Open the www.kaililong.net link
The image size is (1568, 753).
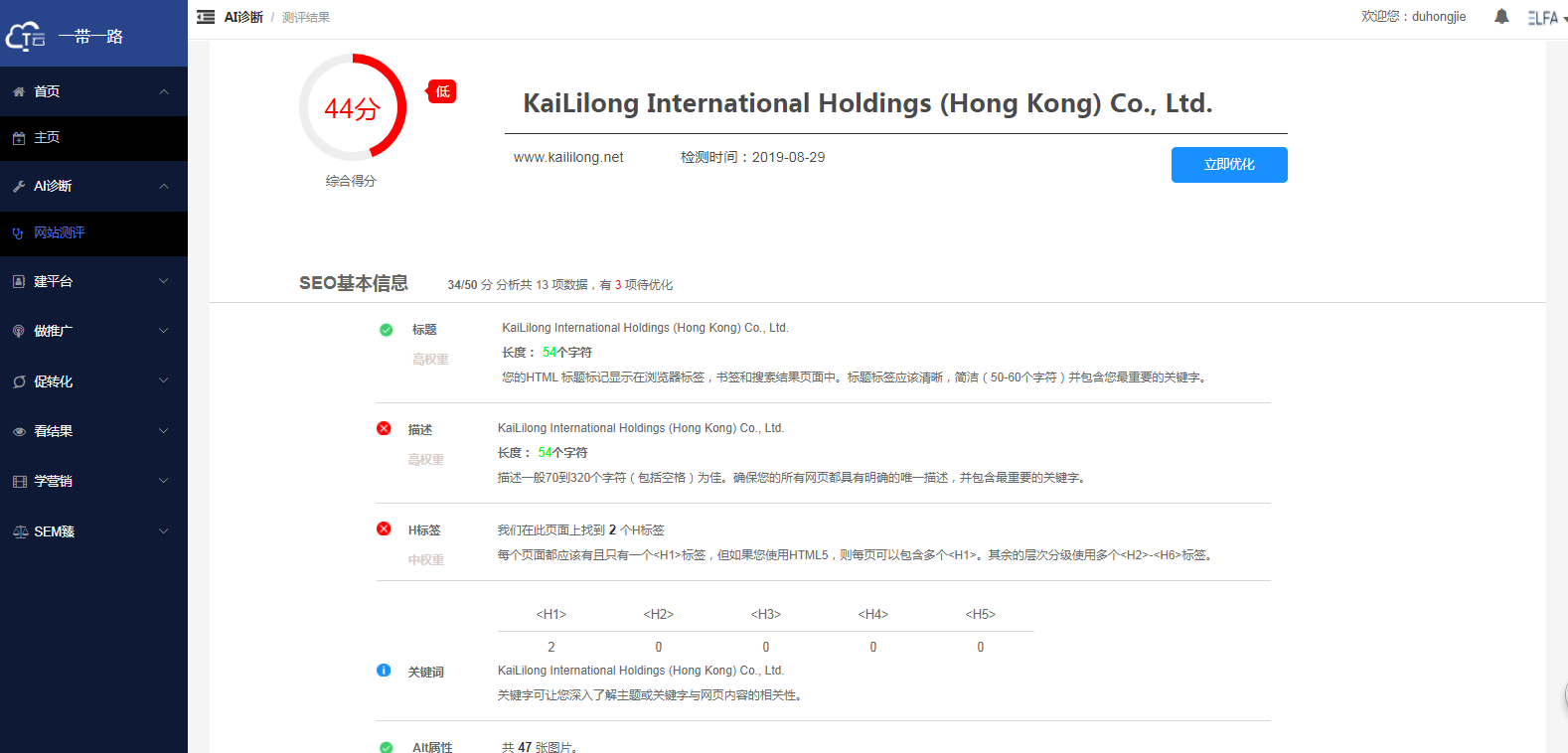click(568, 157)
